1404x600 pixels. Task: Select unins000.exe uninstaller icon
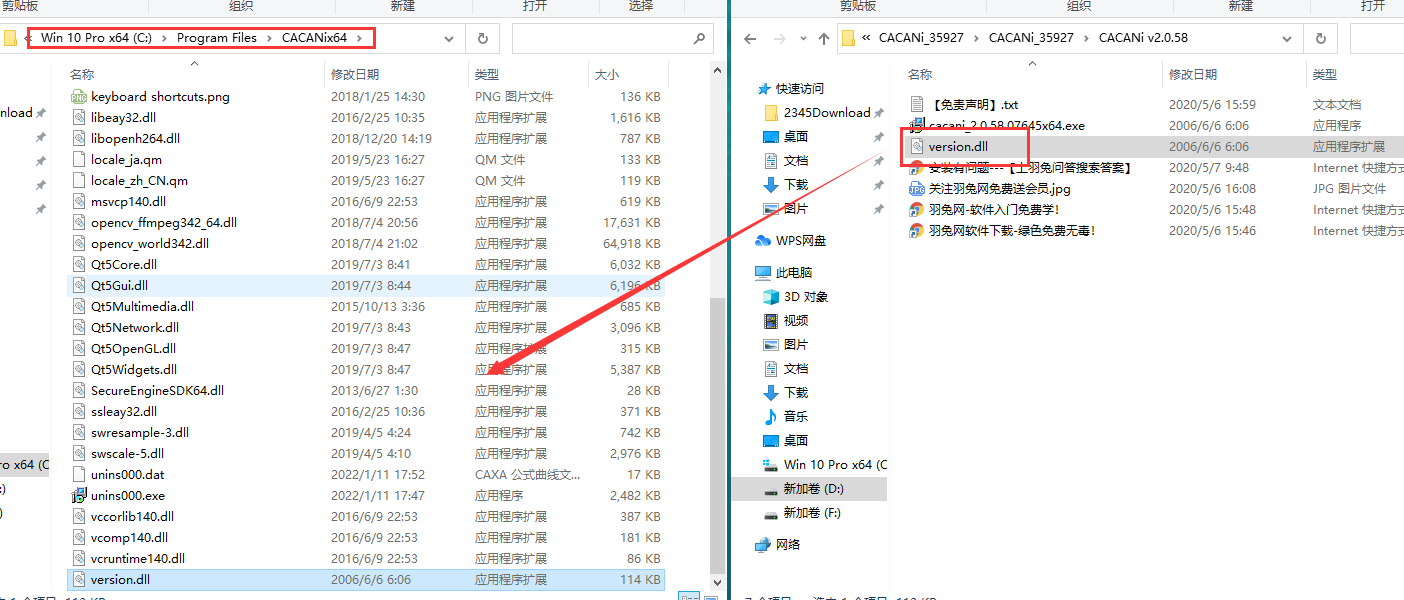(79, 496)
